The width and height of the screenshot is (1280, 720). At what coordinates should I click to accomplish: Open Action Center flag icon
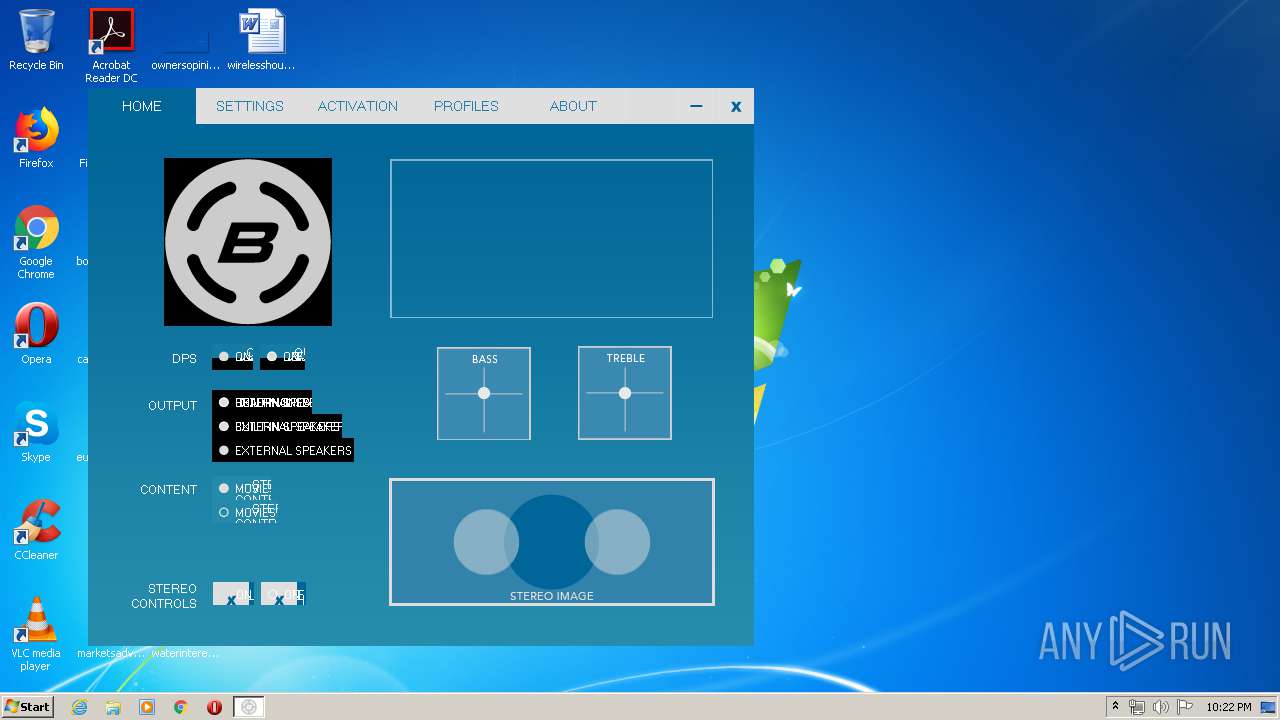[1184, 707]
